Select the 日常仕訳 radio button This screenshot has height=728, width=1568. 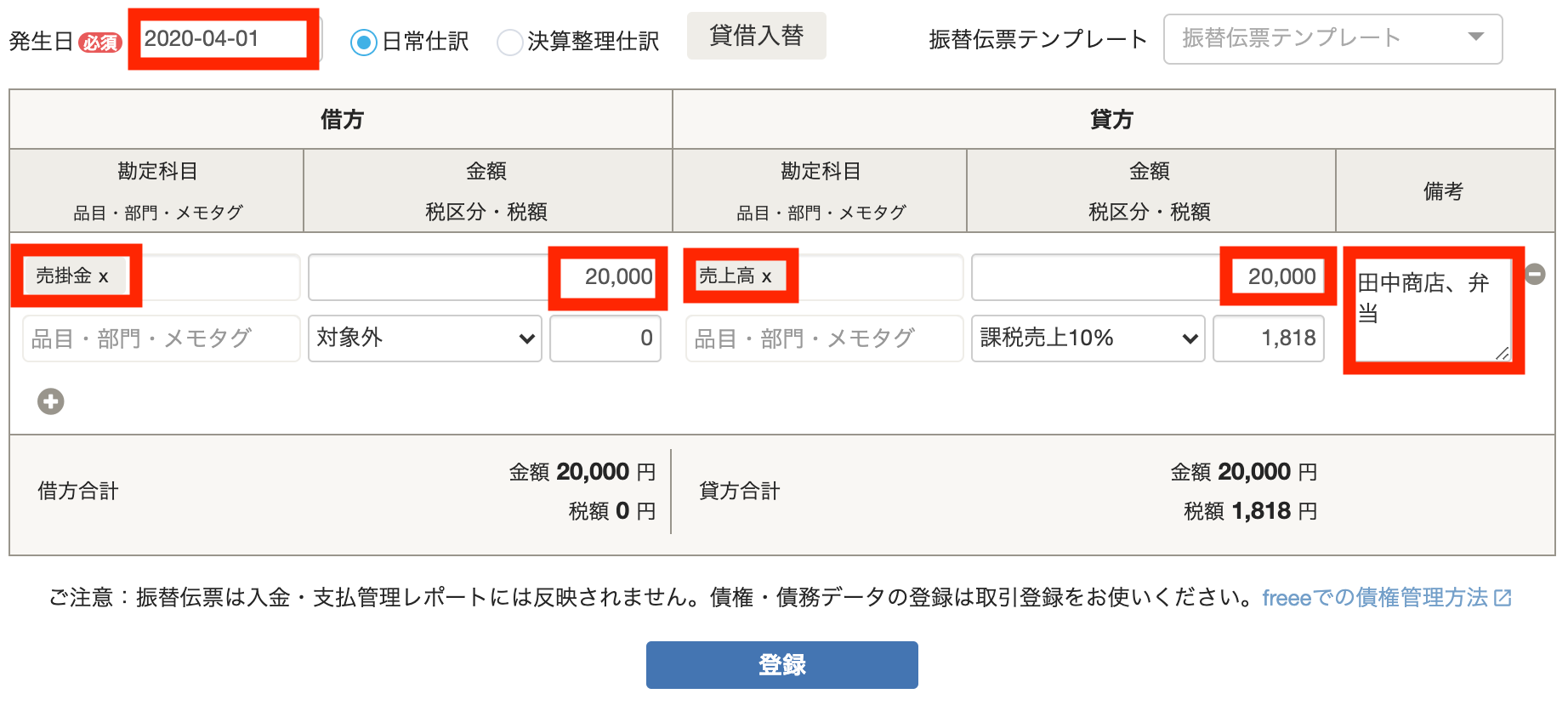point(364,42)
